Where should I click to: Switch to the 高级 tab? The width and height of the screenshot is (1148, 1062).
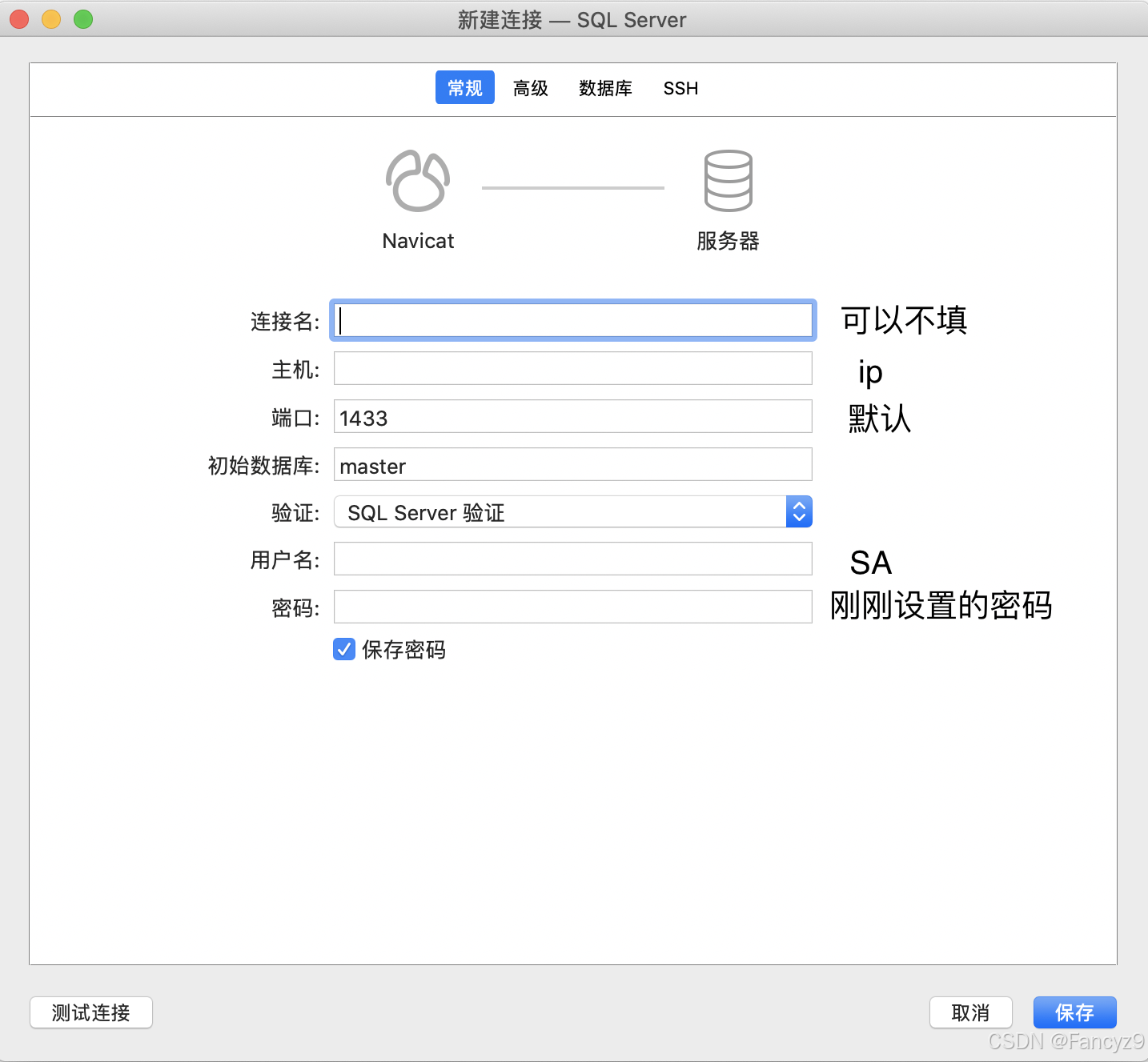pos(530,88)
